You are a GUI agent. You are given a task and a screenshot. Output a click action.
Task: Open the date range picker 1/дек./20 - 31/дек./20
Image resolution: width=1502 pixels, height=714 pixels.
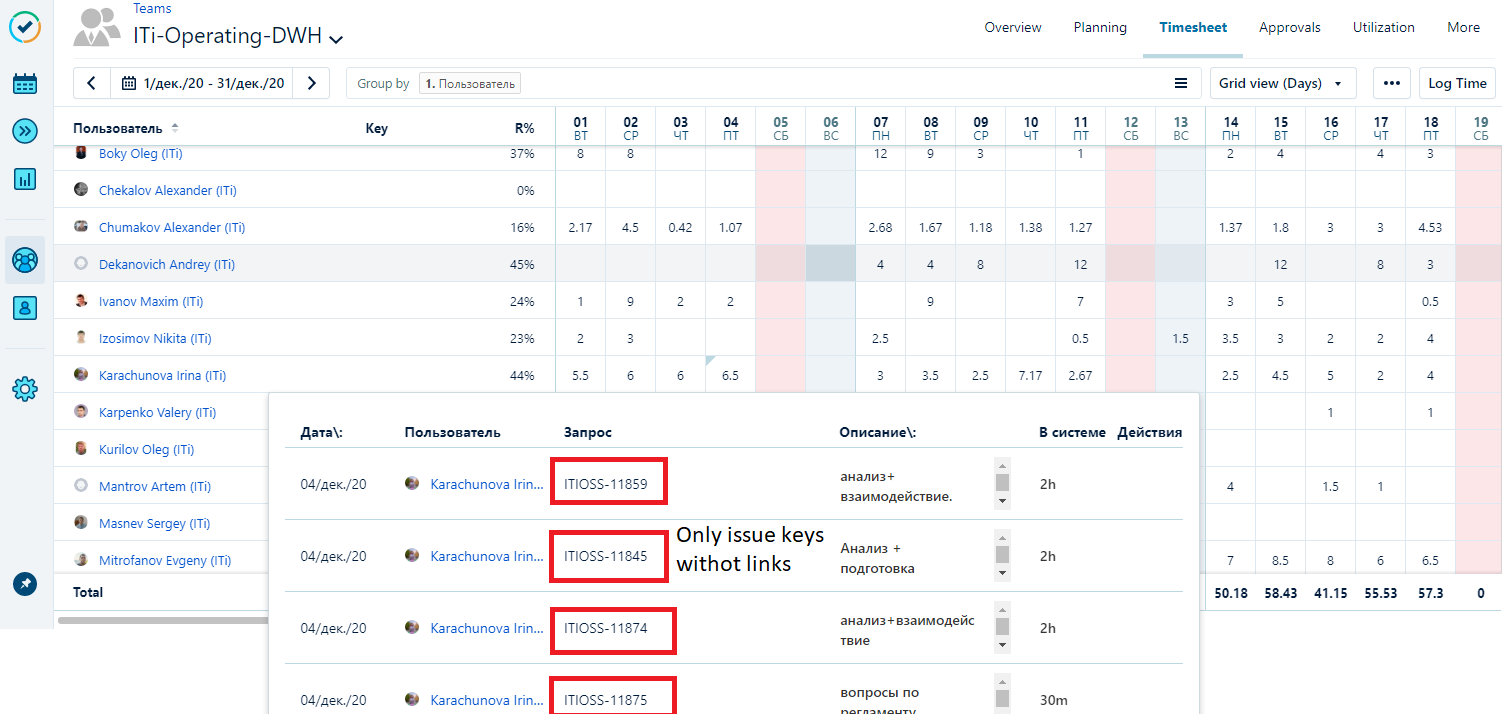click(x=203, y=84)
